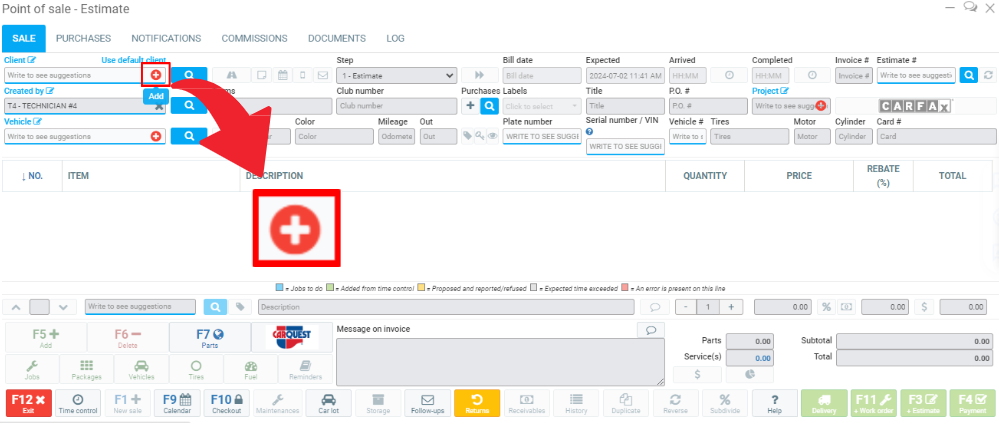Open the Carquest parts catalog logo
The height and width of the screenshot is (424, 999).
pyautogui.click(x=291, y=338)
